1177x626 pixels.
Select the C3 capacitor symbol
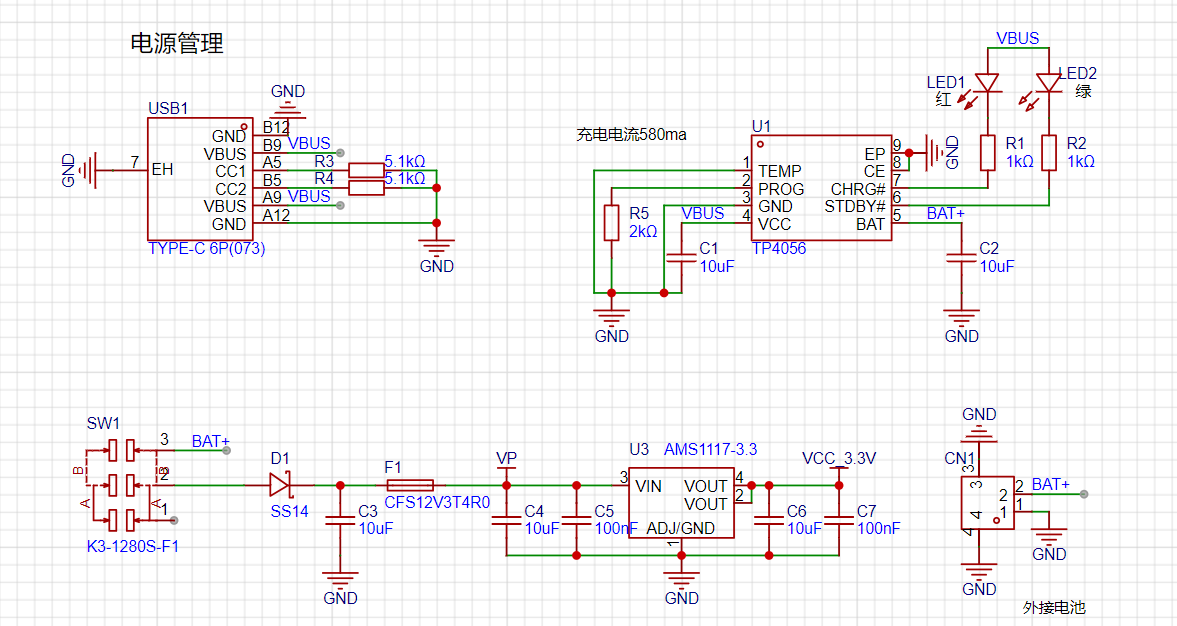(340, 519)
